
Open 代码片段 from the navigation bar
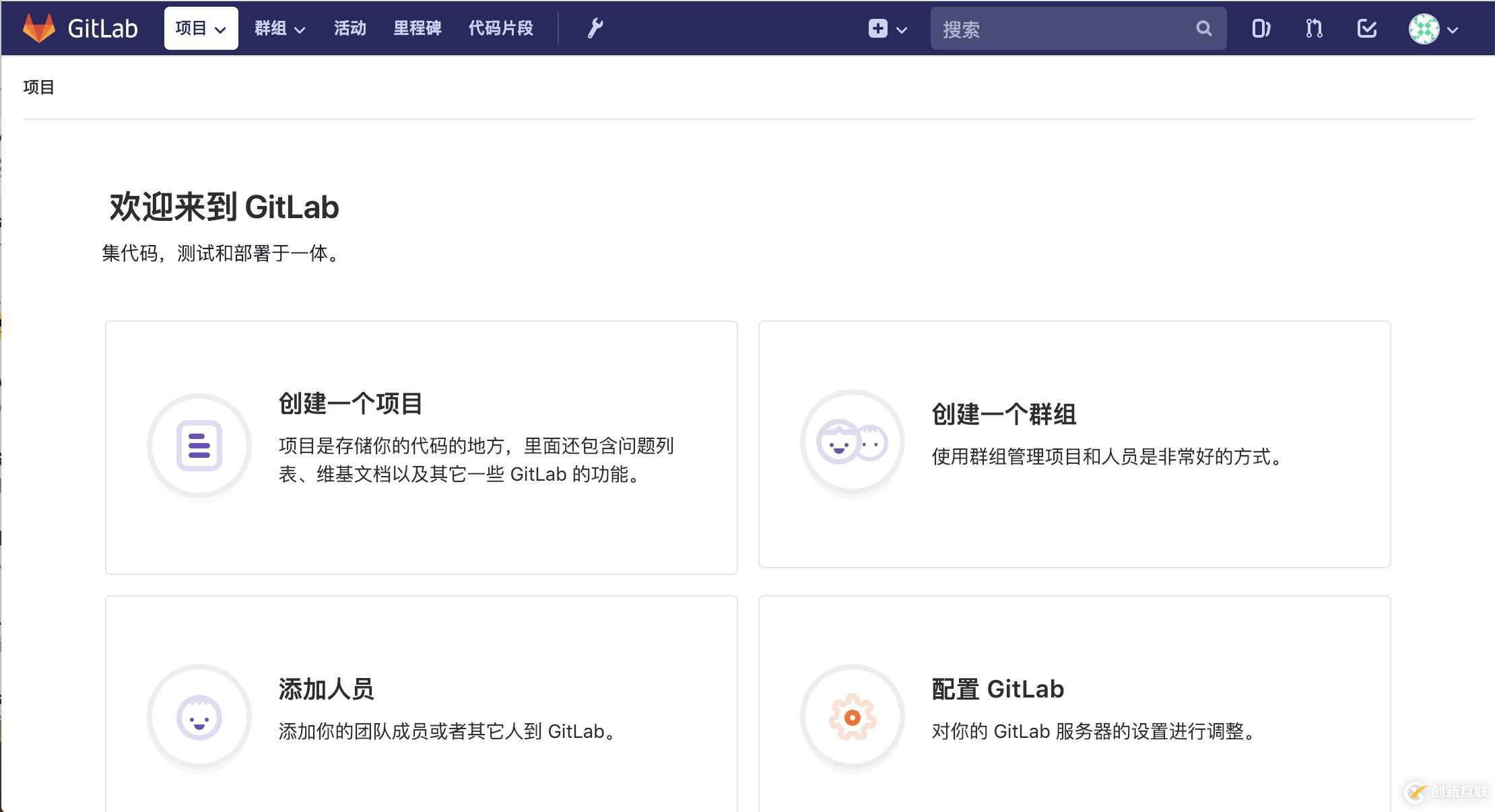(x=501, y=28)
